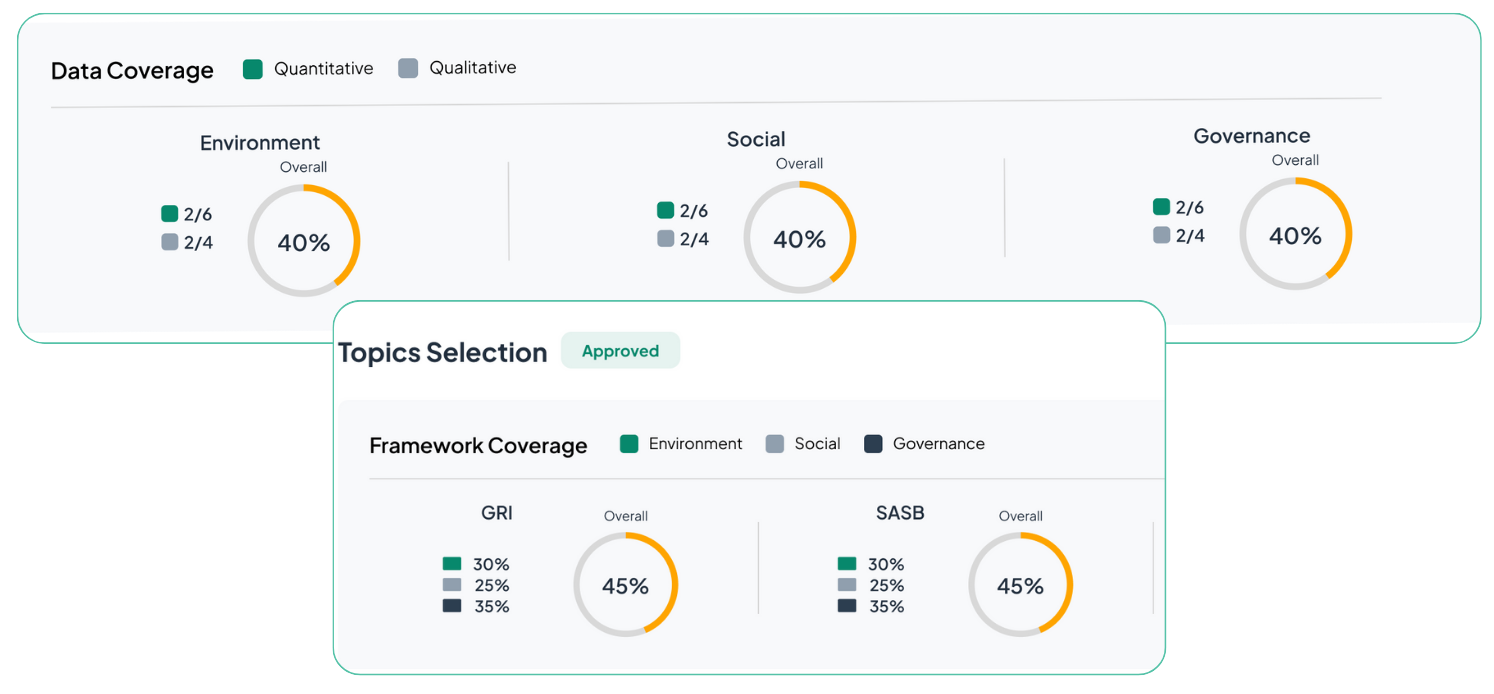Expand the Data Coverage panel
This screenshot has width=1494, height=694.
click(132, 70)
